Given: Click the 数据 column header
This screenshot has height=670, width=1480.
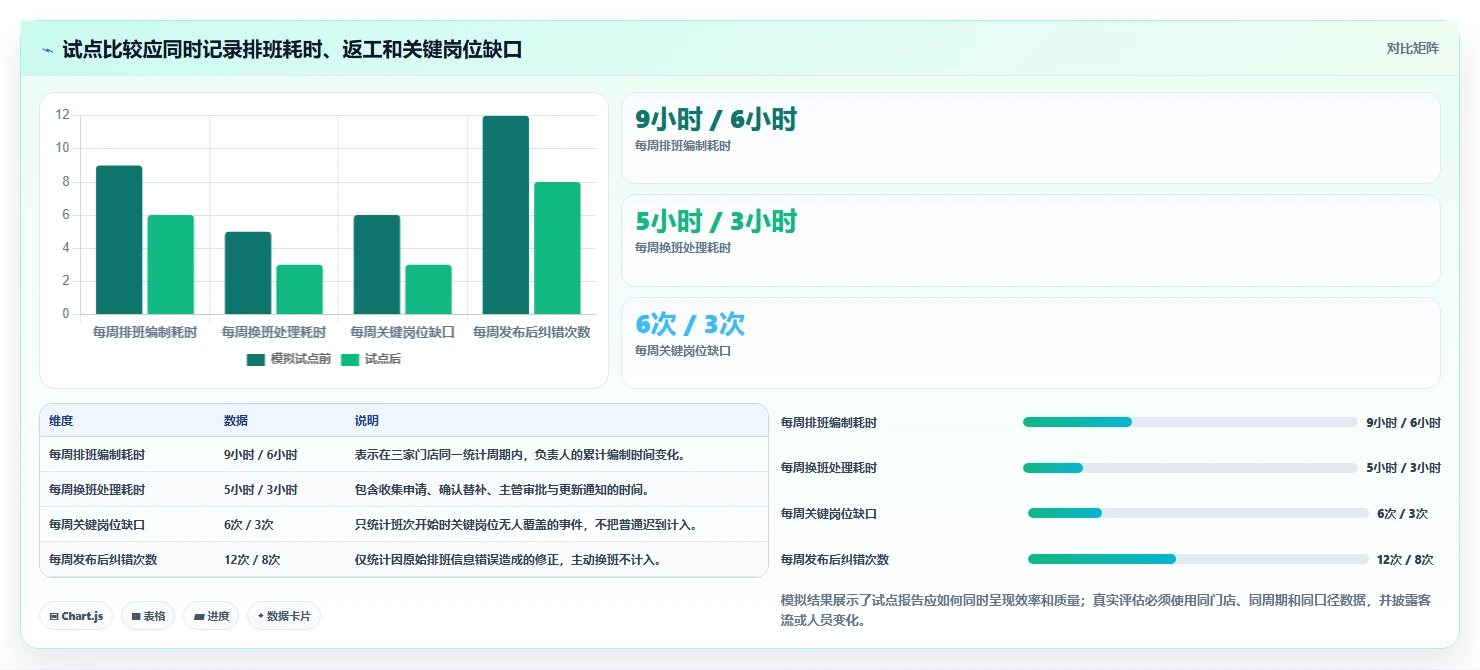Looking at the screenshot, I should 236,421.
